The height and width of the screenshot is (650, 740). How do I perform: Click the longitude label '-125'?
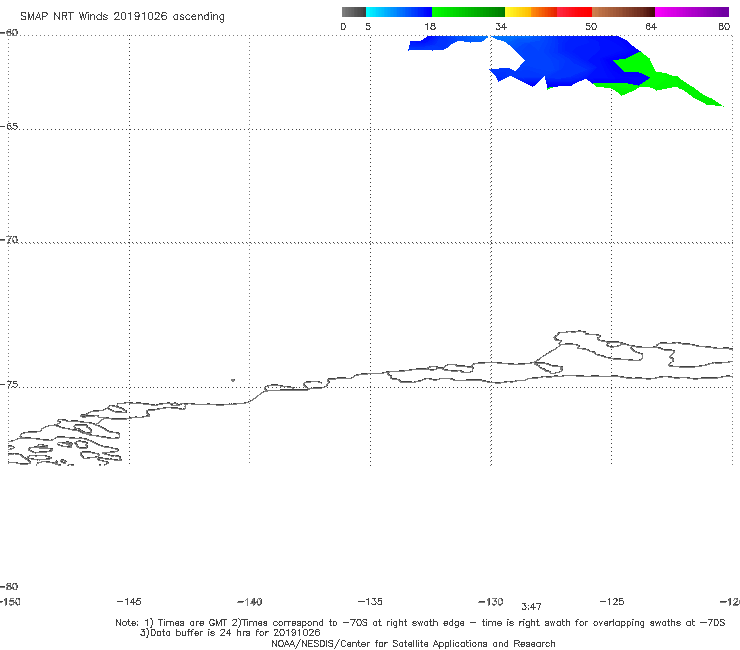coord(612,601)
